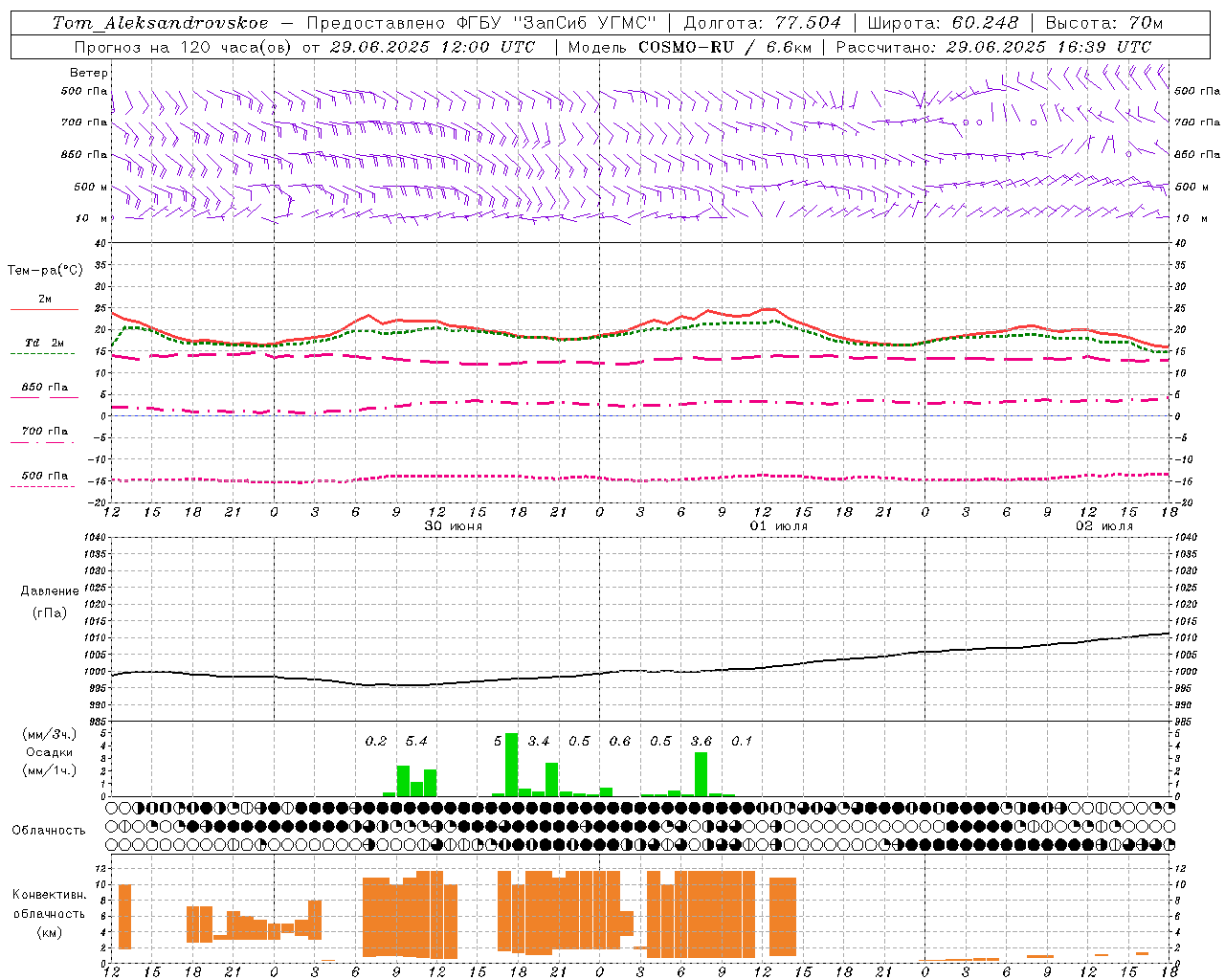Viewport: 1225px width, 980px height.
Task: Click the 700 гПа temperature legend label
Action: pos(44,431)
